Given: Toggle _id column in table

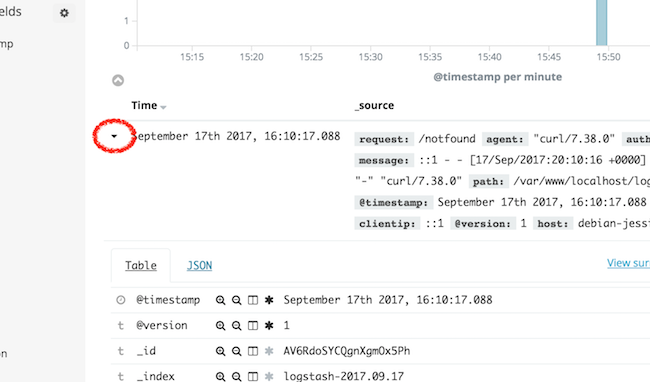Looking at the screenshot, I should (x=253, y=351).
